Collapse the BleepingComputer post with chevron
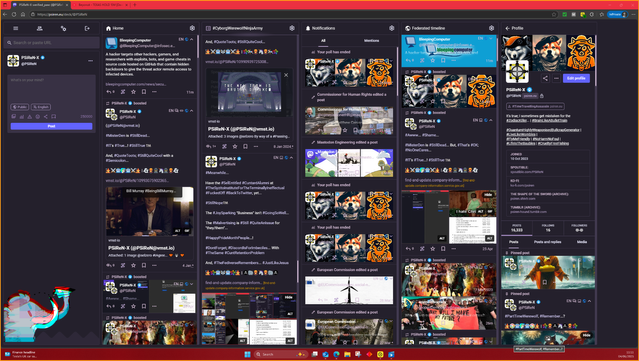This screenshot has width=639, height=361. point(192,40)
